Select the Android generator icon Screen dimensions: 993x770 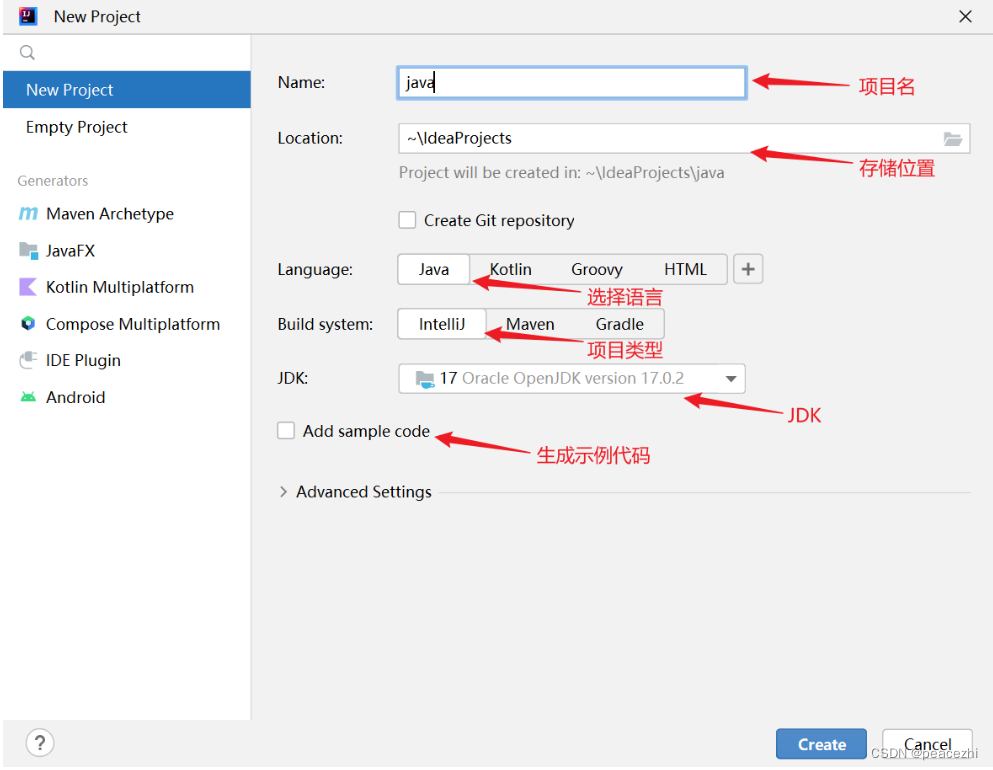point(28,397)
